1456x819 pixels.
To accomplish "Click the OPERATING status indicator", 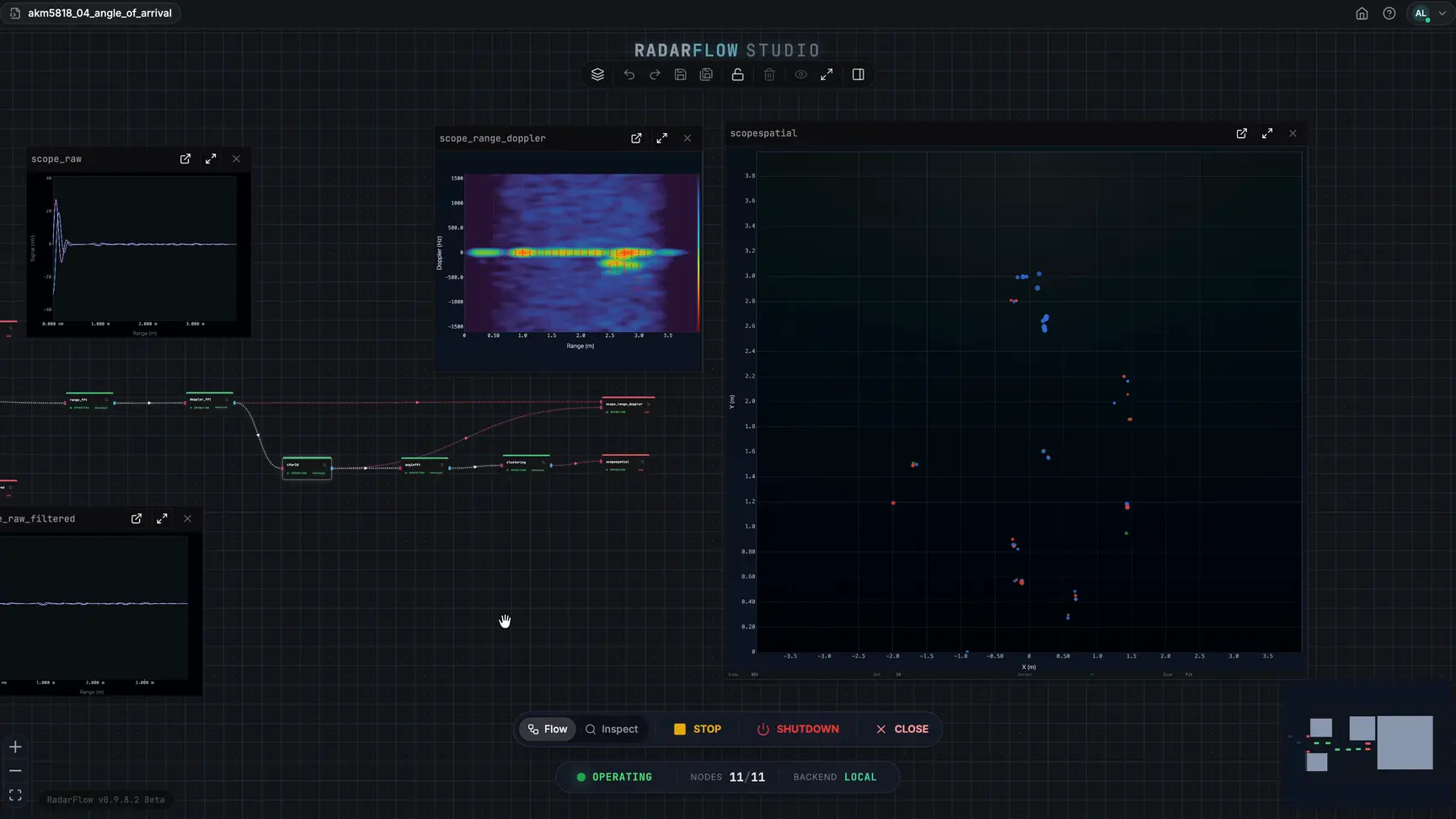I will [x=614, y=777].
